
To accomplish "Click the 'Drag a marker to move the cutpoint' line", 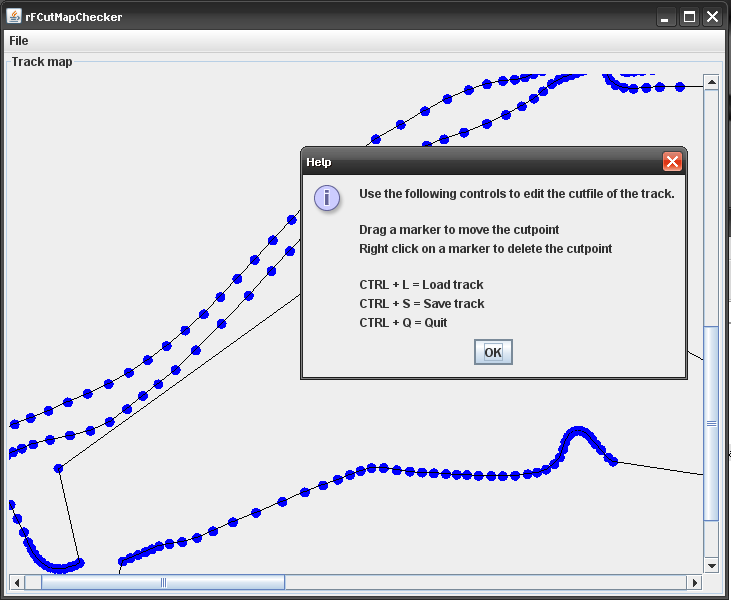I will coord(459,230).
